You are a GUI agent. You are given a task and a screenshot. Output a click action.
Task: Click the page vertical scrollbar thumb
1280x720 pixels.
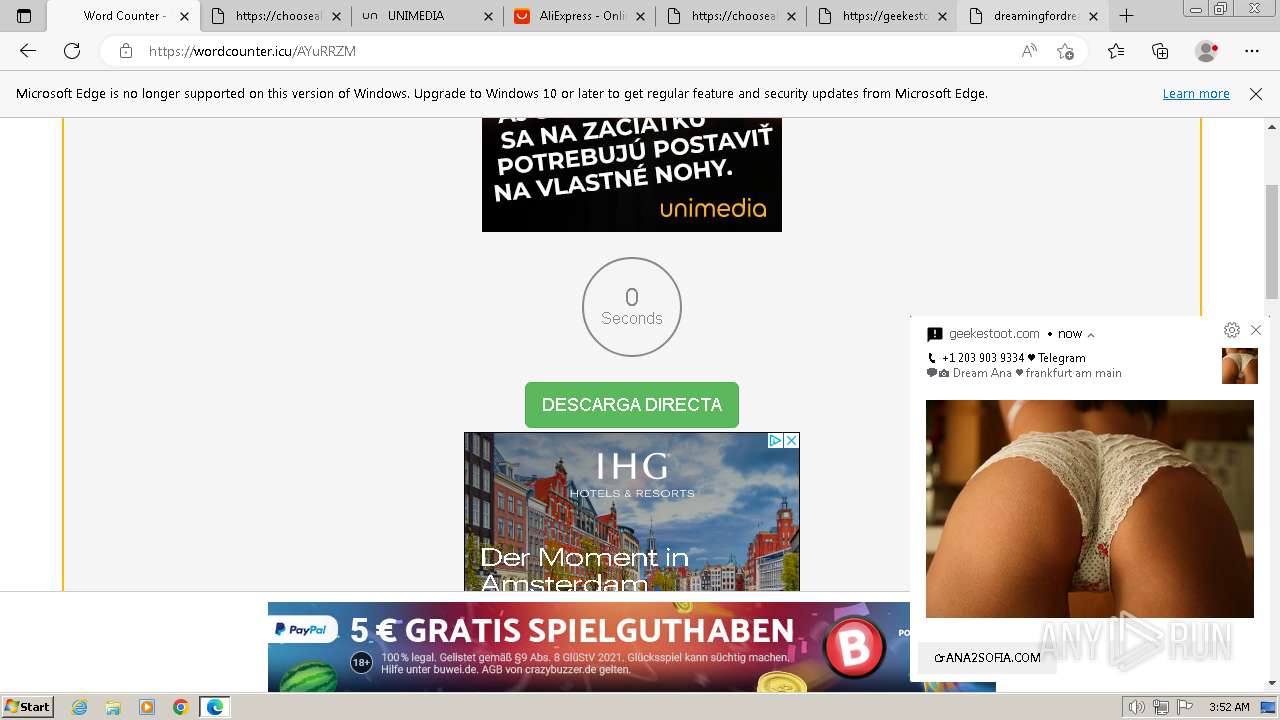point(1272,242)
